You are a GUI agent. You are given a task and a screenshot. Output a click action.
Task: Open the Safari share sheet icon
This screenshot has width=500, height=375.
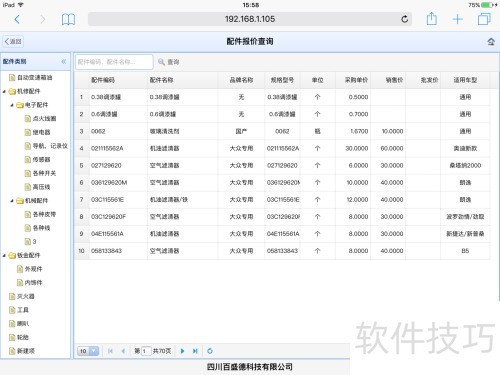tap(432, 19)
